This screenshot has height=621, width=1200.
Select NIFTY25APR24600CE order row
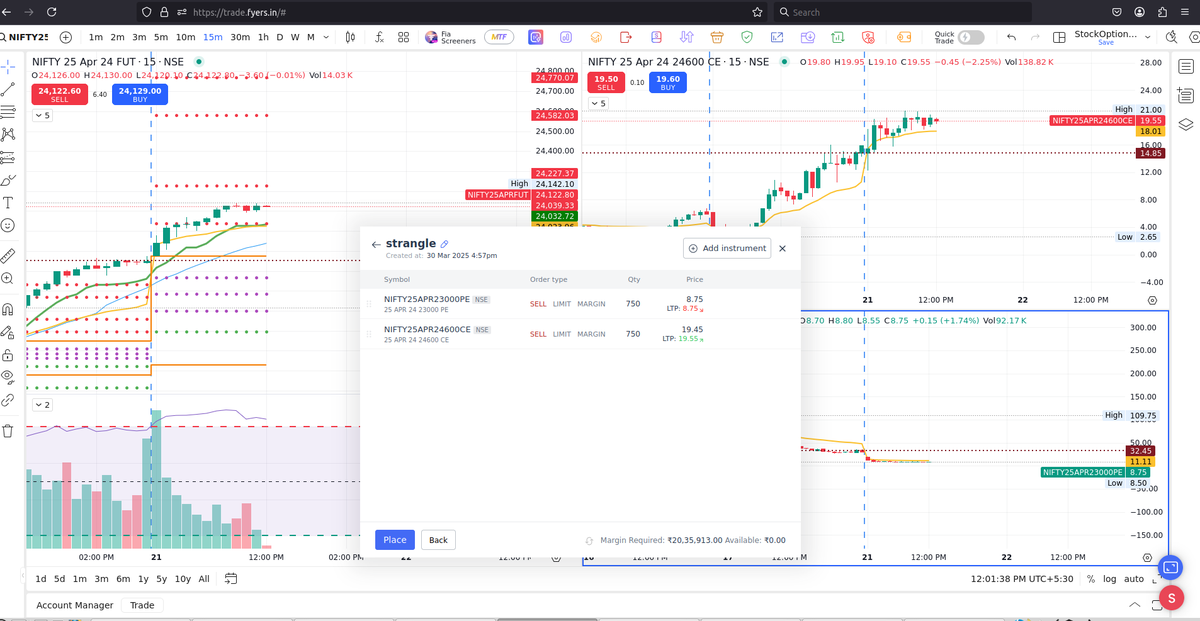click(x=580, y=334)
